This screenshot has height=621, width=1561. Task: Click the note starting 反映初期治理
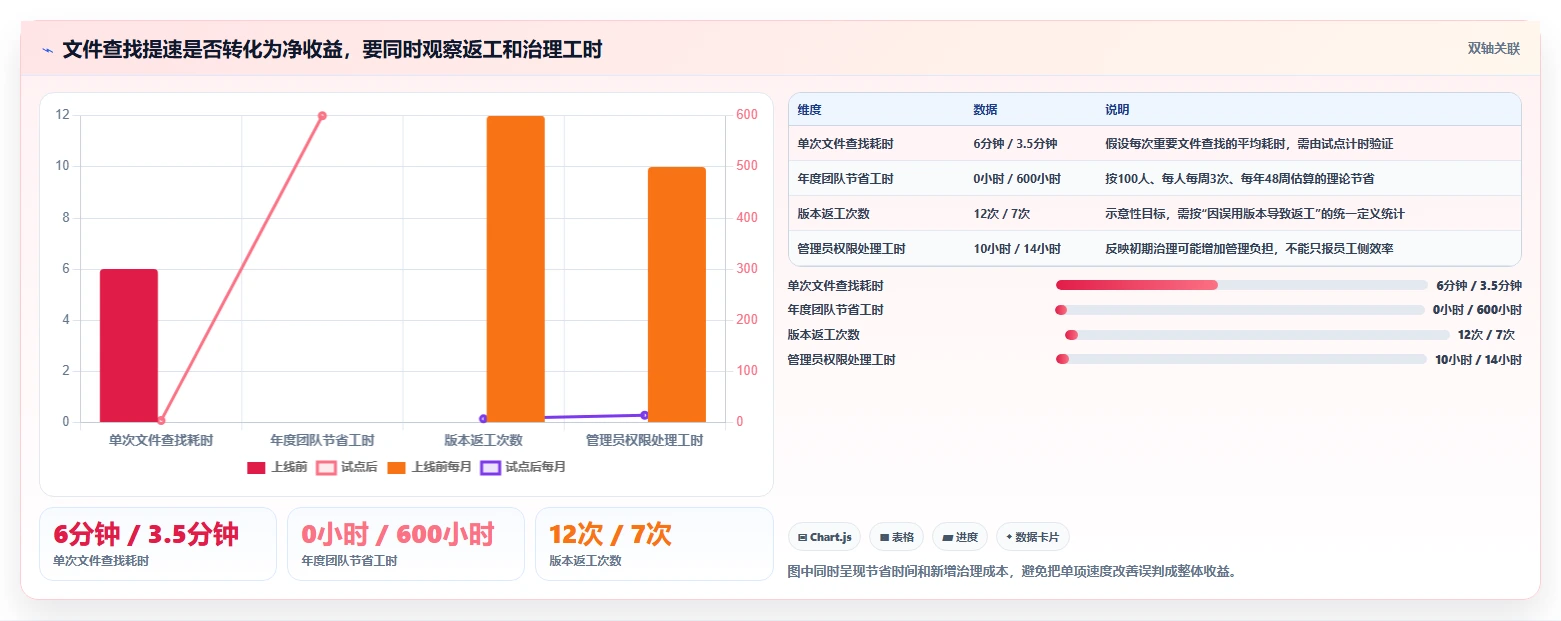(x=1250, y=249)
